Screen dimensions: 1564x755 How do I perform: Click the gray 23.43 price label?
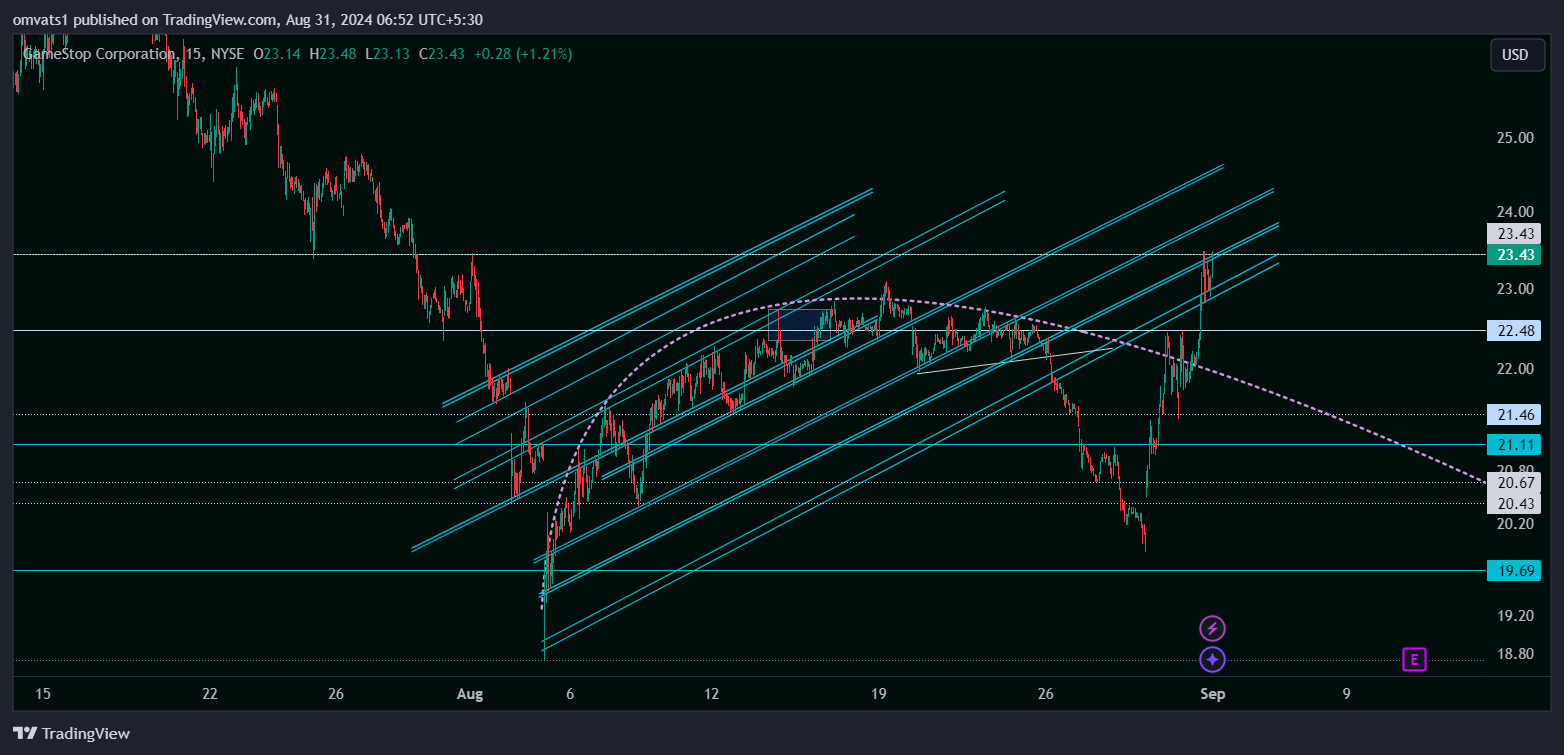[x=1513, y=234]
